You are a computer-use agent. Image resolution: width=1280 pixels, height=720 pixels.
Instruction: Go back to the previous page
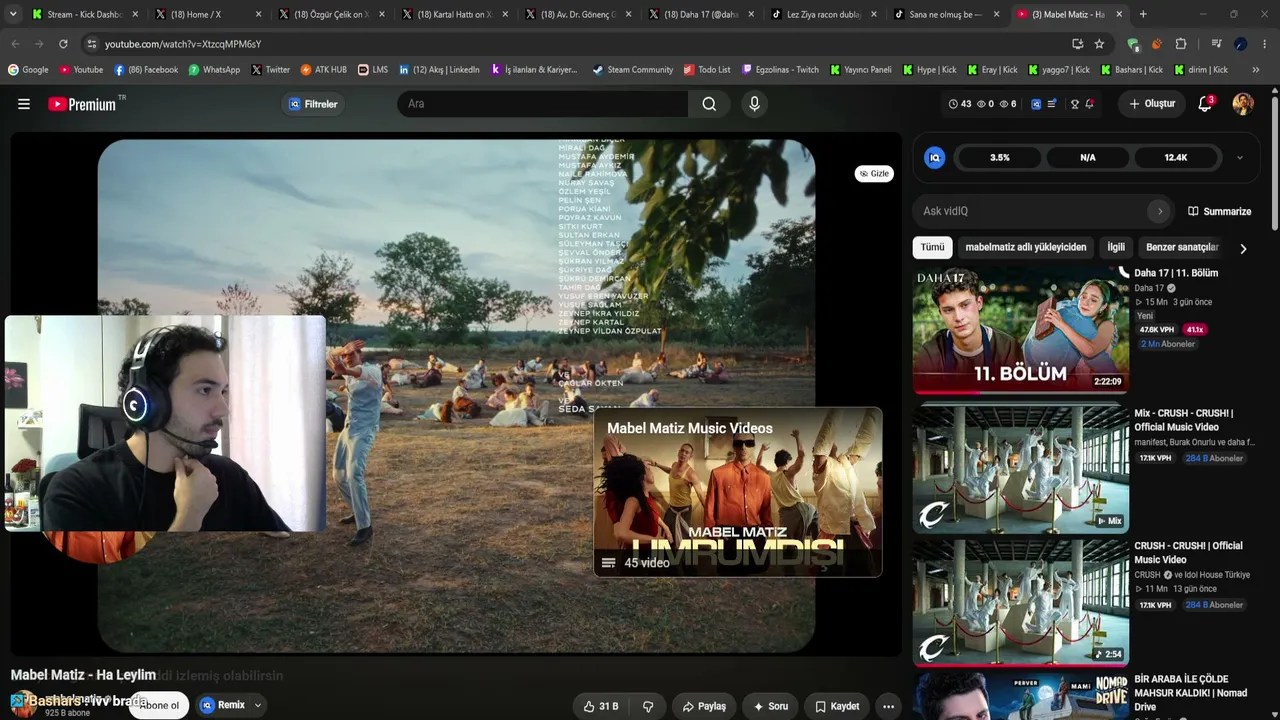15,44
